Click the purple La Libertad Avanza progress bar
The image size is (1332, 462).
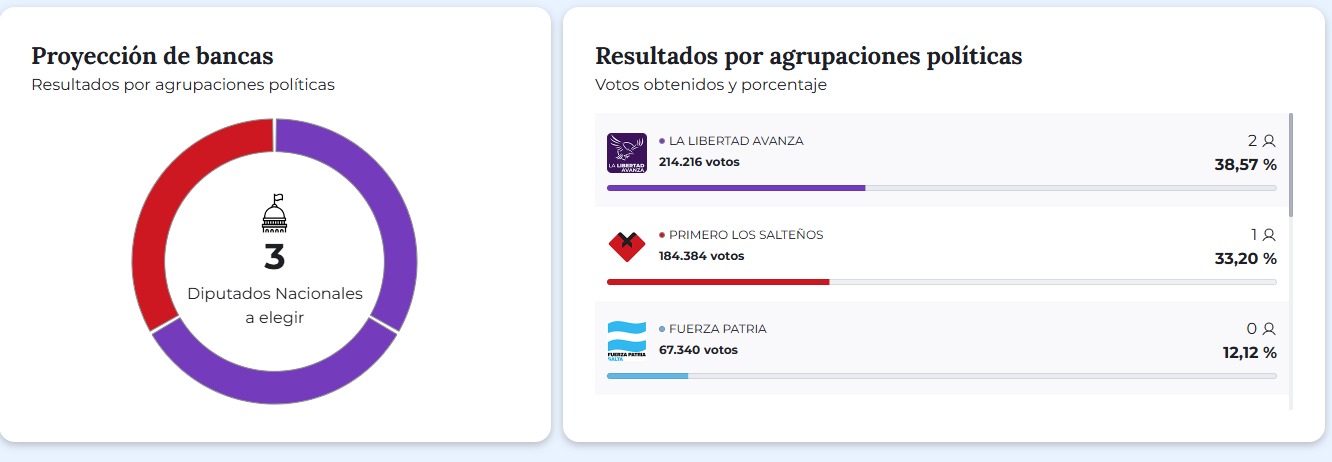coord(736,188)
